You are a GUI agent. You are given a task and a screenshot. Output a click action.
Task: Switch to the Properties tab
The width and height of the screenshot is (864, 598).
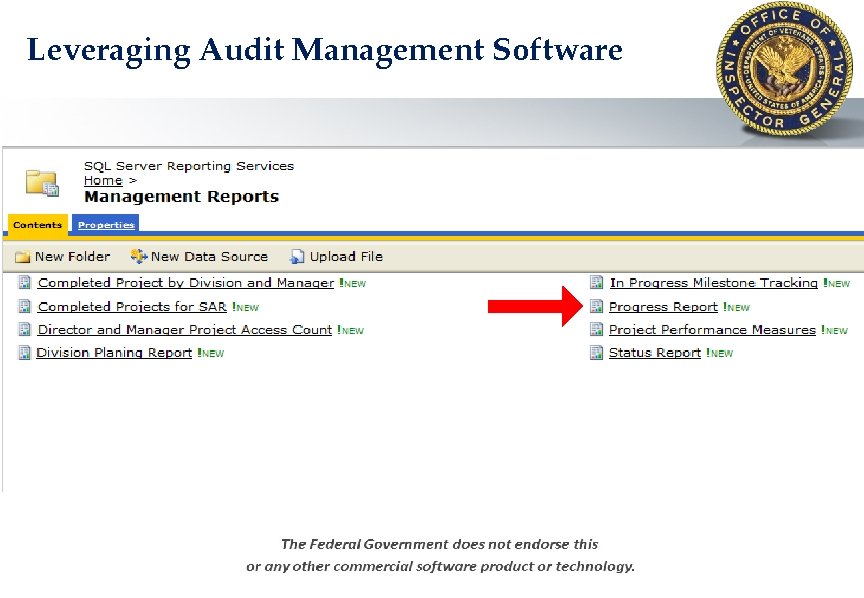106,225
